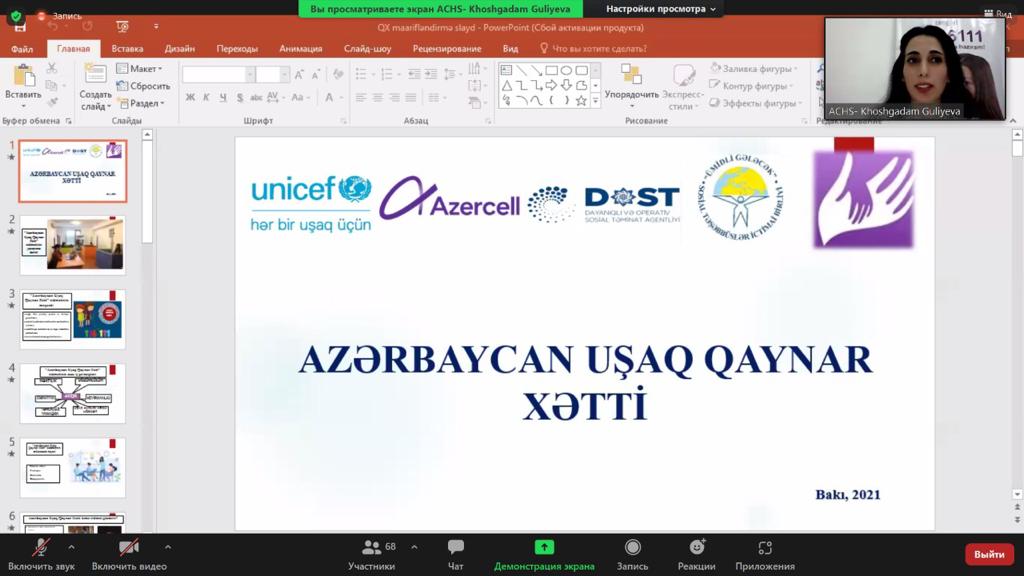Click the Zoom encryption shield icon
Image resolution: width=1024 pixels, height=576 pixels.
click(x=16, y=16)
